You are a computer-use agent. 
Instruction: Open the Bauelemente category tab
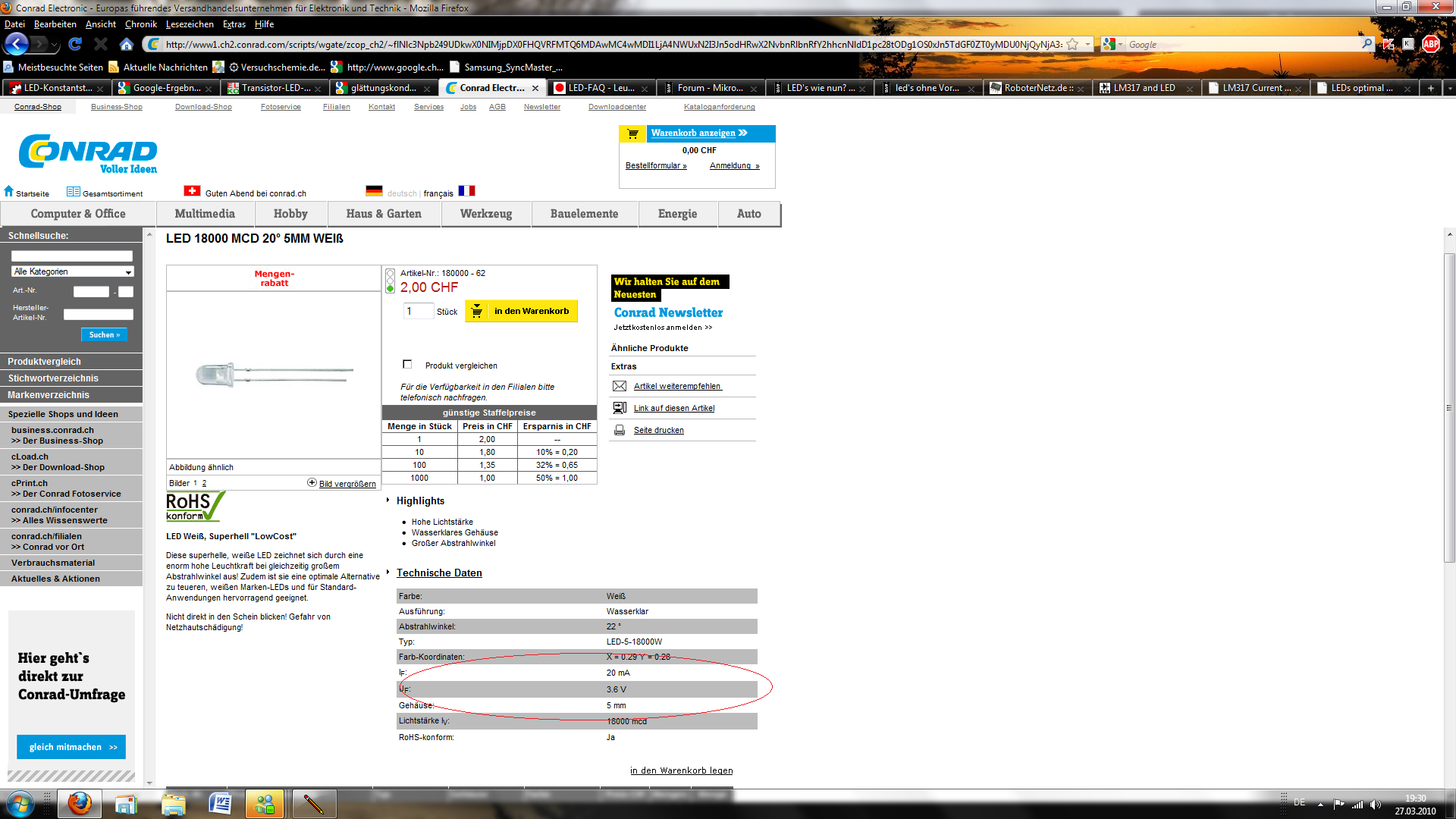584,214
